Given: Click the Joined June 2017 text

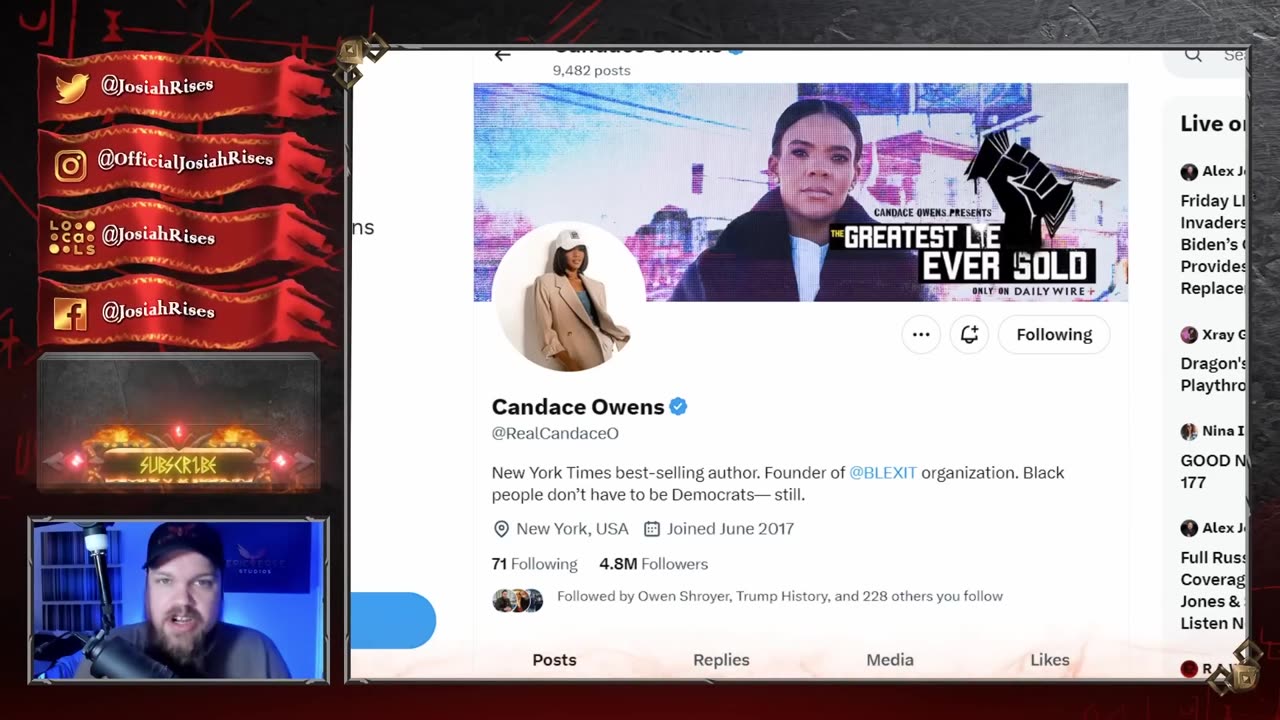Looking at the screenshot, I should click(x=730, y=529).
